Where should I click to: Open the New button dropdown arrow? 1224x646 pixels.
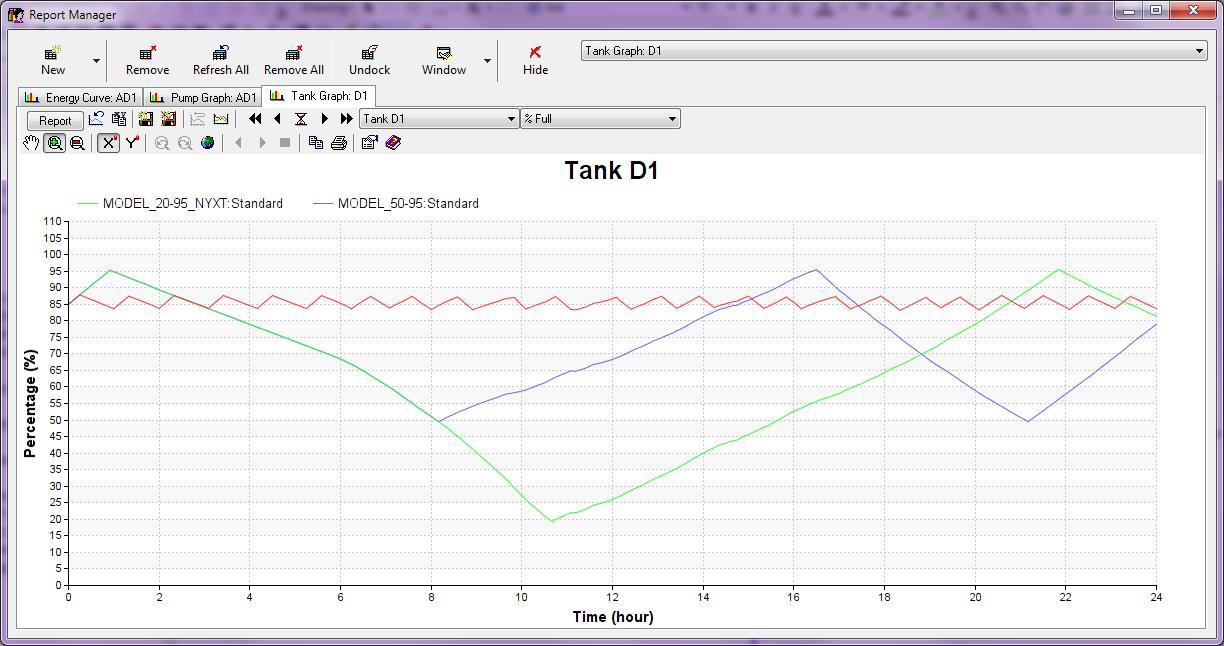pos(97,61)
